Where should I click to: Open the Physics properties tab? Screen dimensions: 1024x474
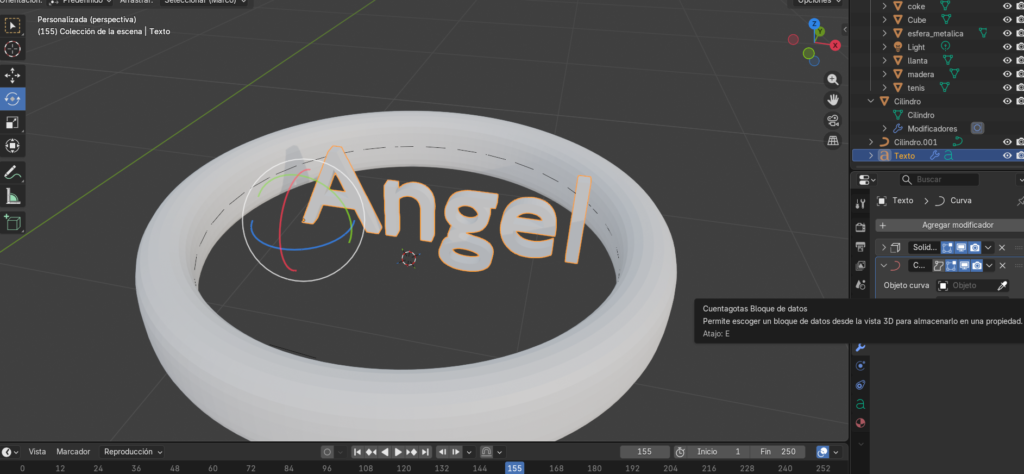click(x=860, y=366)
